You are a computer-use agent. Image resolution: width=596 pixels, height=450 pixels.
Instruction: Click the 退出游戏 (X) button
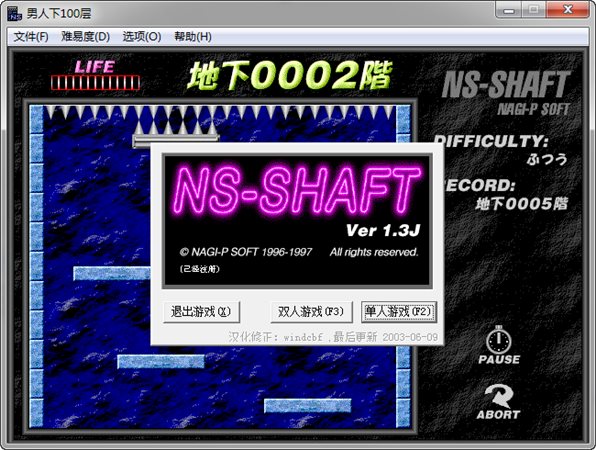(x=201, y=312)
